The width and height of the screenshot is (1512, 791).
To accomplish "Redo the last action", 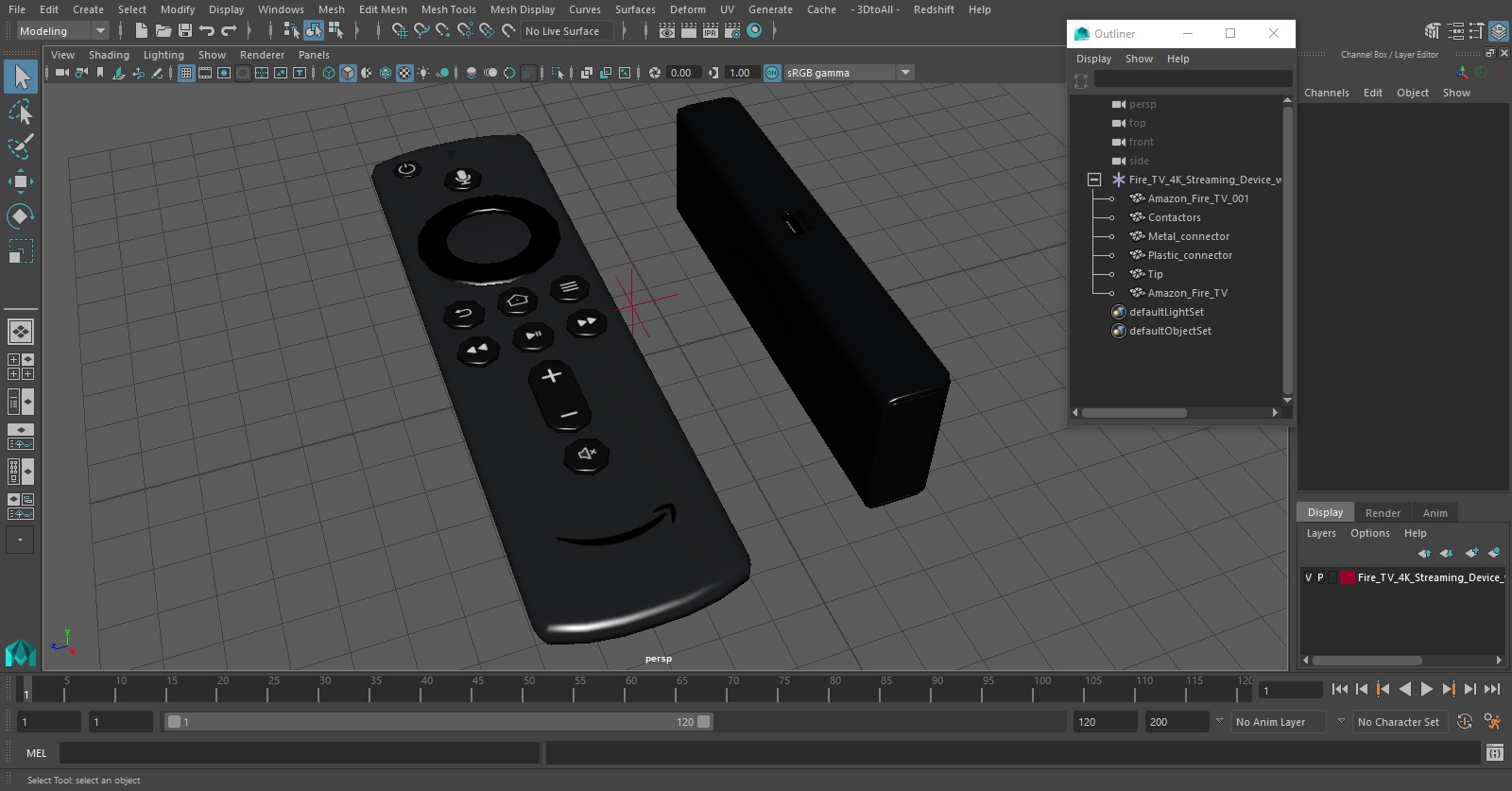I will (x=229, y=31).
